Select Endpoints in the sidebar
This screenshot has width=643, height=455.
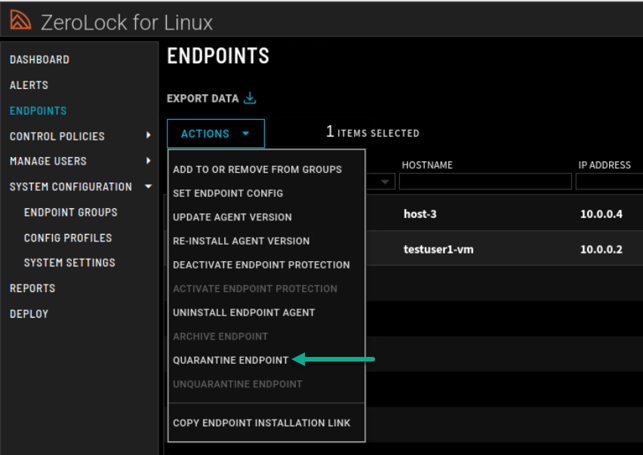tap(38, 111)
